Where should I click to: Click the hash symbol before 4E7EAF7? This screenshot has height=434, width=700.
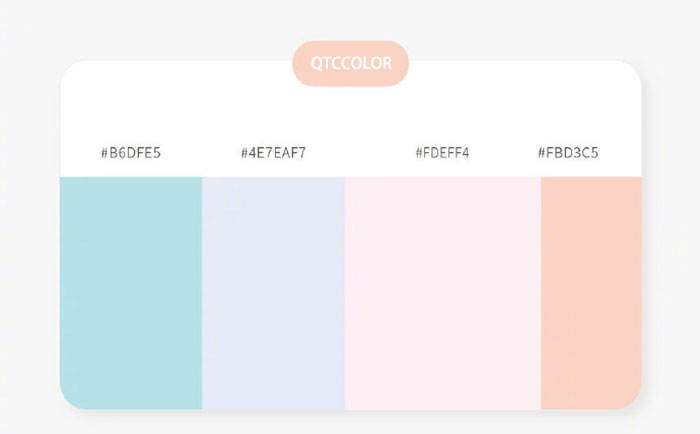click(245, 153)
